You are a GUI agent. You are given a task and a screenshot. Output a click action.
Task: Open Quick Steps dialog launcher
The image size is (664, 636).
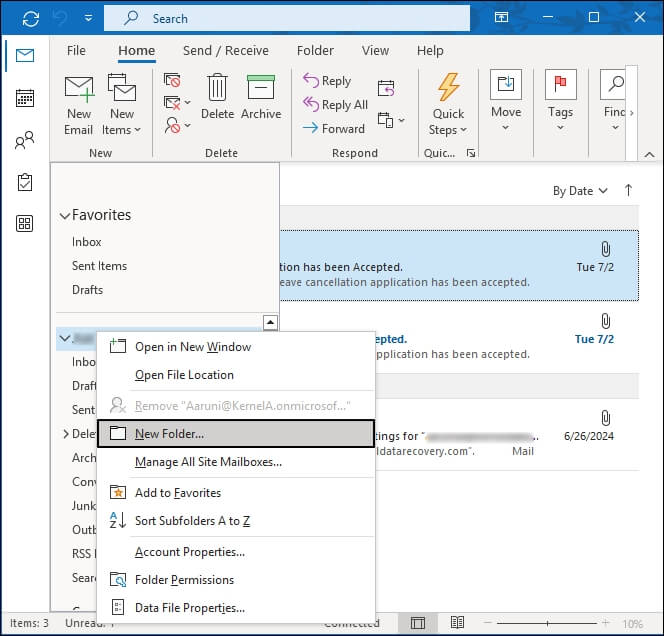point(471,153)
